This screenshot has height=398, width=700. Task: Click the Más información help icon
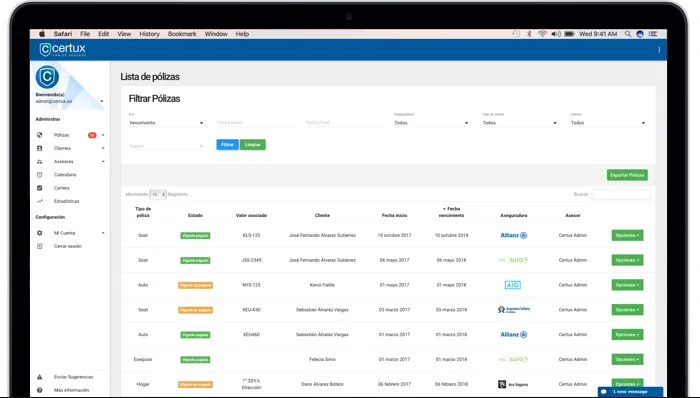pos(40,390)
